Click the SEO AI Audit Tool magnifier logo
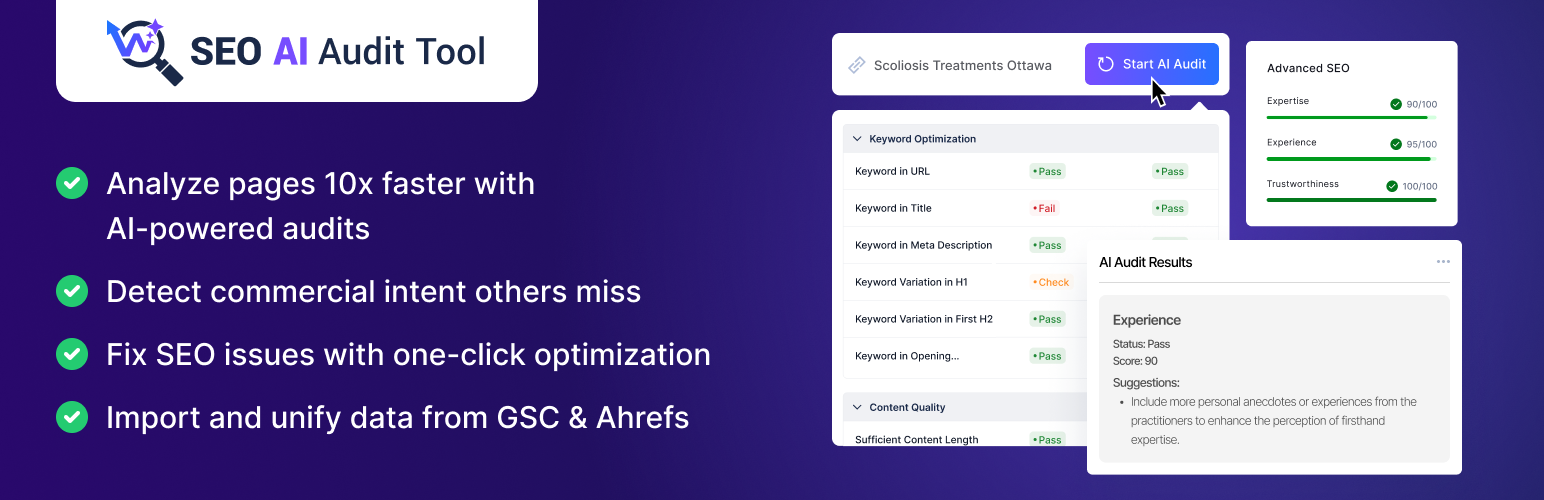The height and width of the screenshot is (500, 1544). [x=145, y=50]
